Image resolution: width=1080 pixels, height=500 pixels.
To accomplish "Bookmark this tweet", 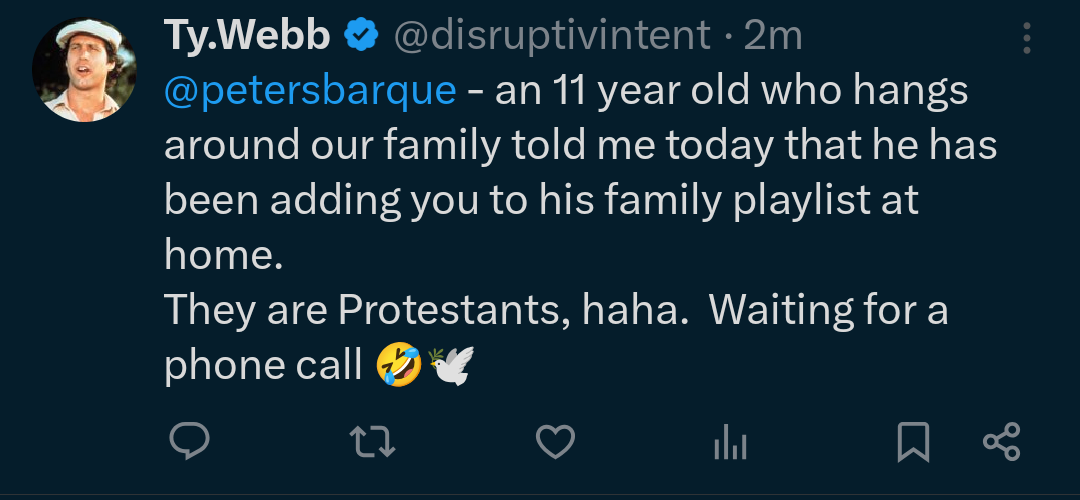I will 913,441.
